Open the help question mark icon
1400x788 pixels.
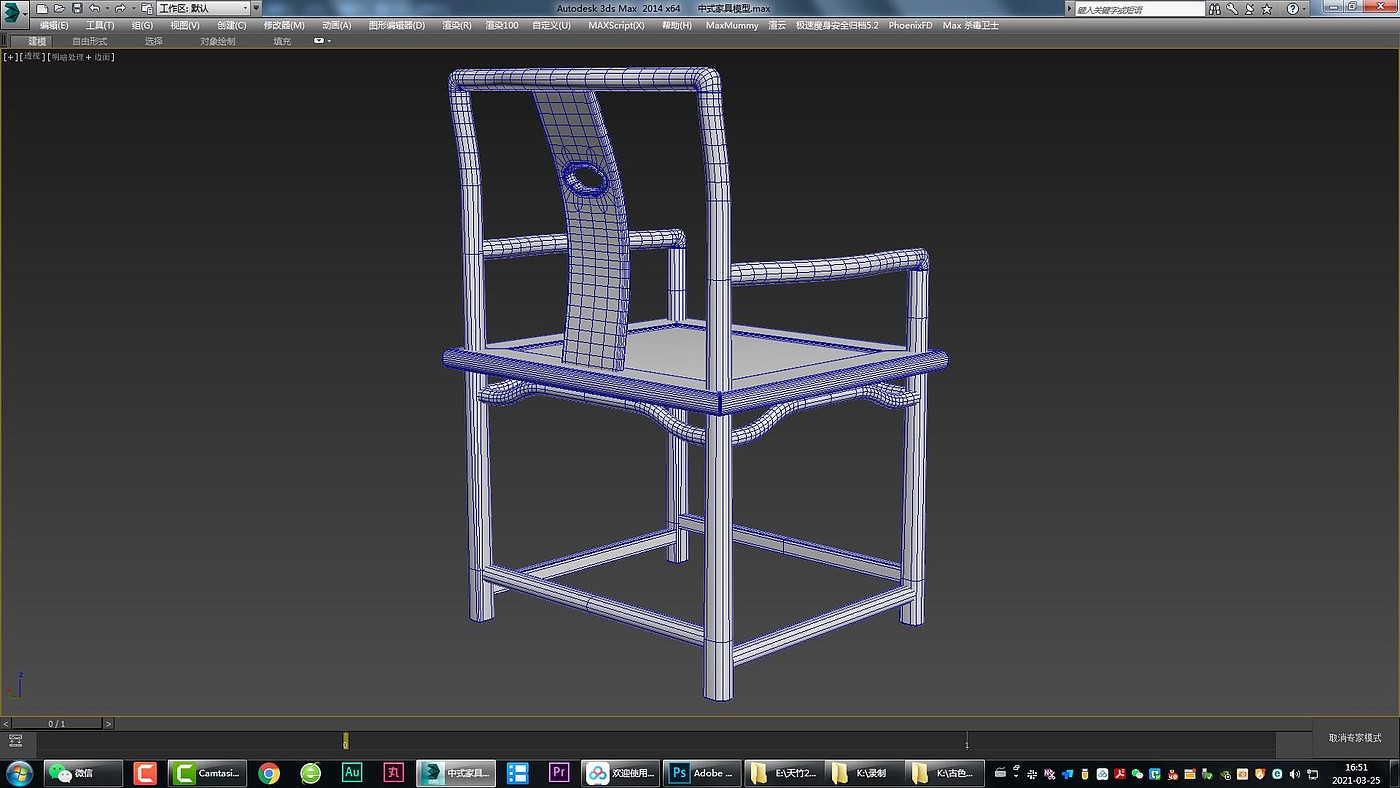[1292, 8]
